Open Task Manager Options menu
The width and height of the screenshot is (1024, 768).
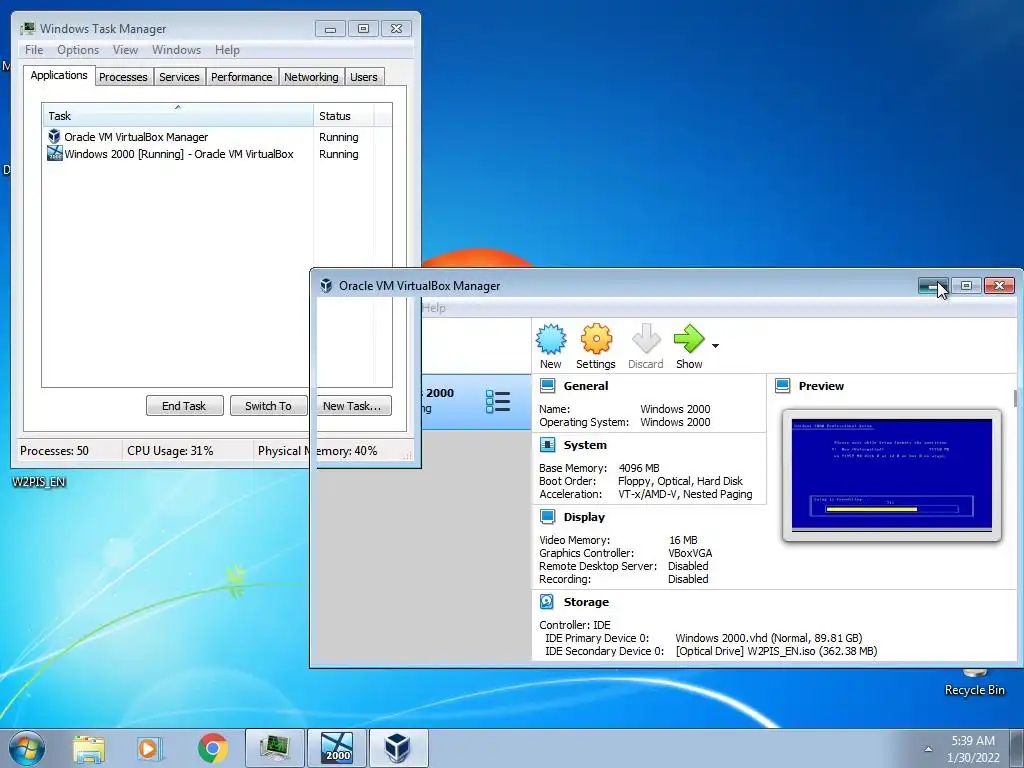click(x=78, y=50)
